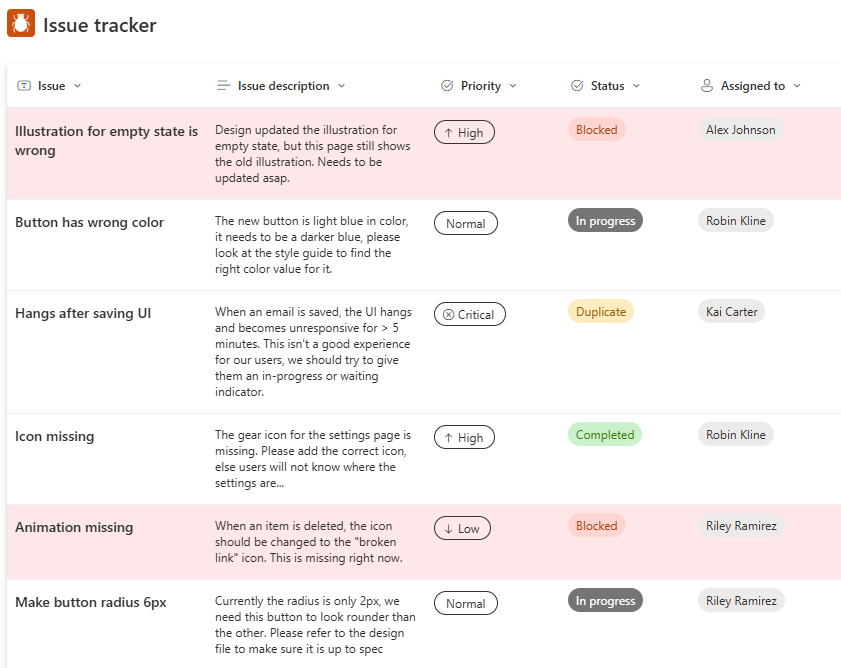
Task: Click the Blocked badge on Illustration row
Action: coord(596,129)
